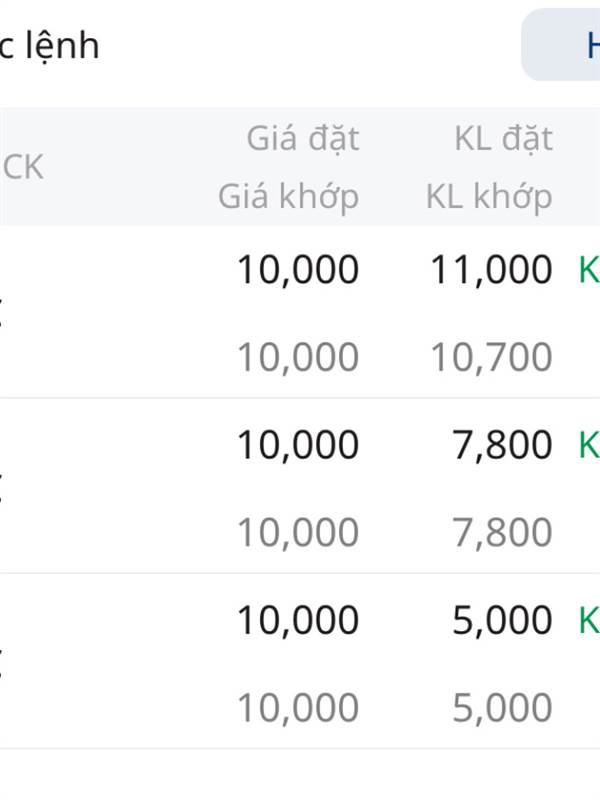Click the KL đặt column header
Viewport: 600px width, 800px height.
[504, 138]
